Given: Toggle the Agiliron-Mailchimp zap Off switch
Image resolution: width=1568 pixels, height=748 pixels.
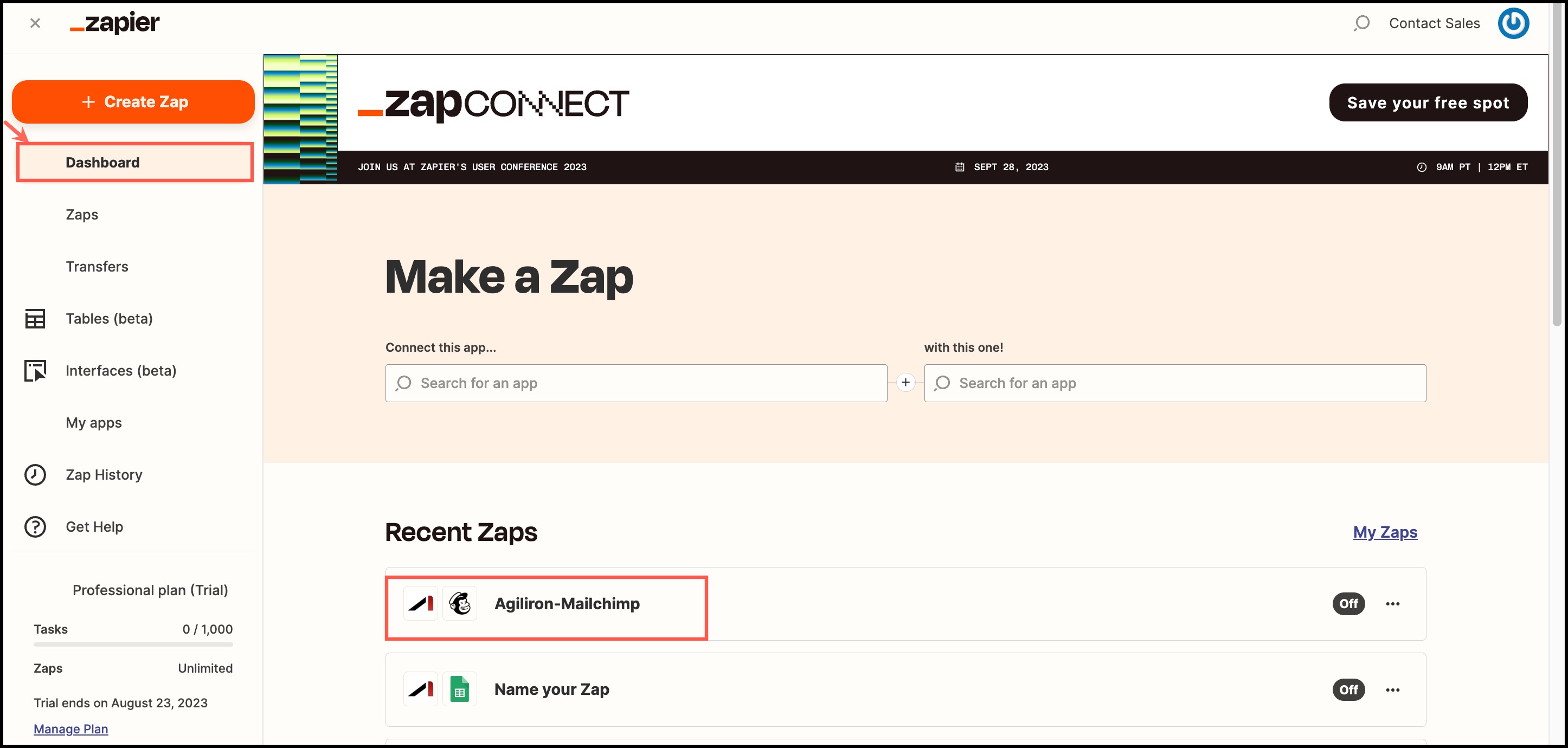Looking at the screenshot, I should (x=1348, y=604).
